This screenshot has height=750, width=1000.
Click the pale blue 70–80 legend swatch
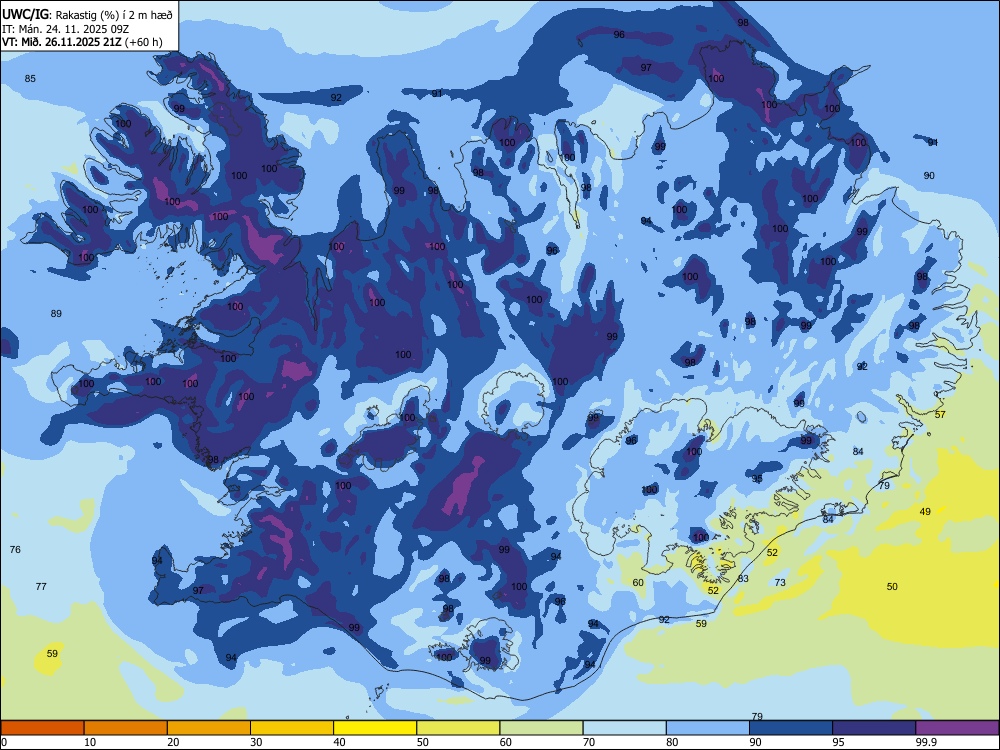point(624,728)
